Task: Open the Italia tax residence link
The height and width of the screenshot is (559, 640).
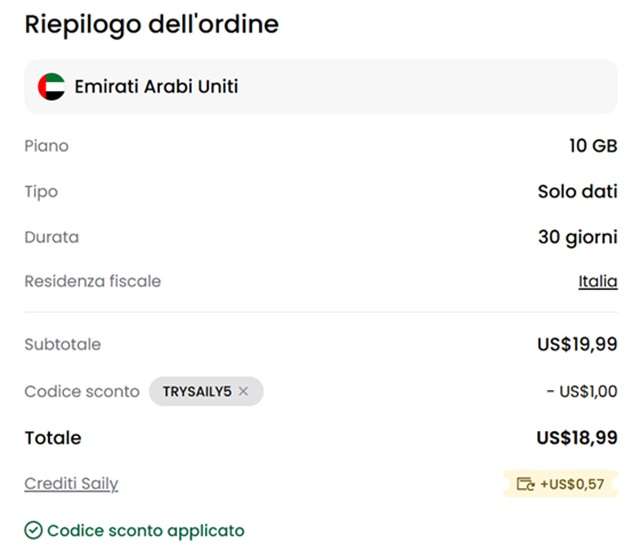Action: click(597, 282)
